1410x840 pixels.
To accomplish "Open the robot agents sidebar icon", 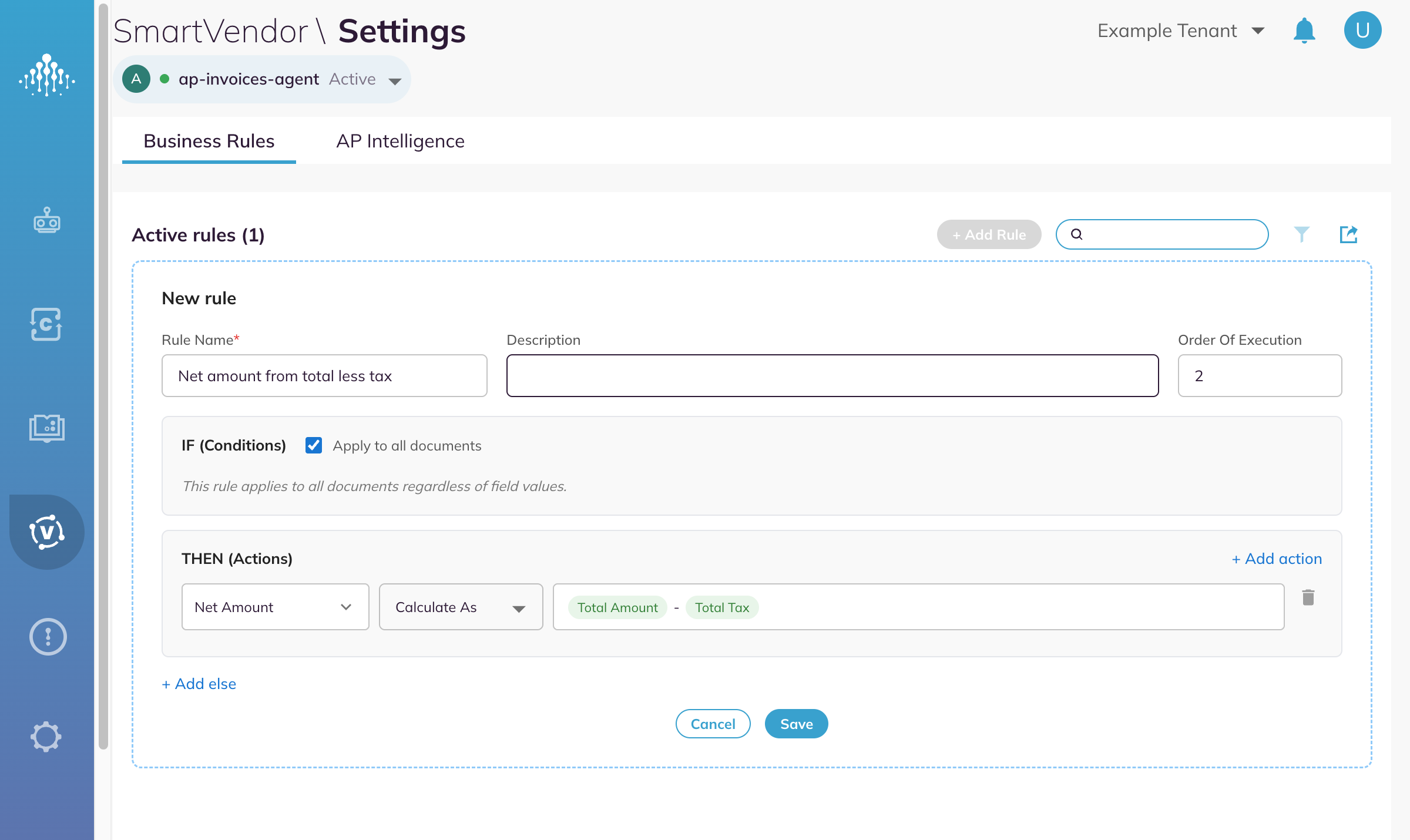I will pyautogui.click(x=47, y=221).
